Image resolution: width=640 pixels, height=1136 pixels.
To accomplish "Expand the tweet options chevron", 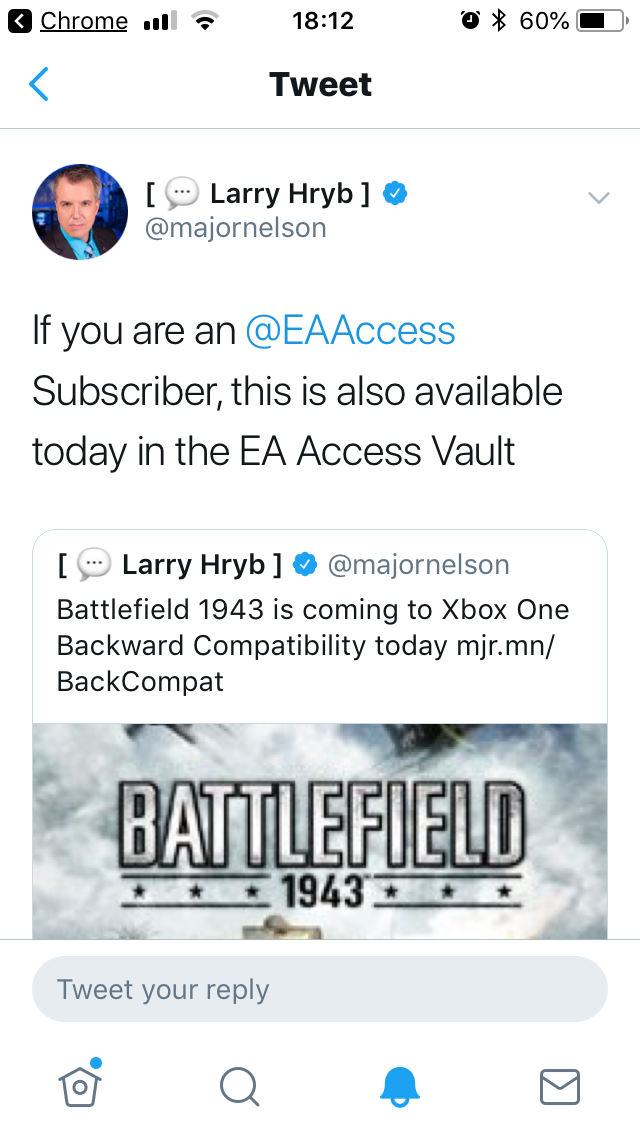I will [598, 198].
